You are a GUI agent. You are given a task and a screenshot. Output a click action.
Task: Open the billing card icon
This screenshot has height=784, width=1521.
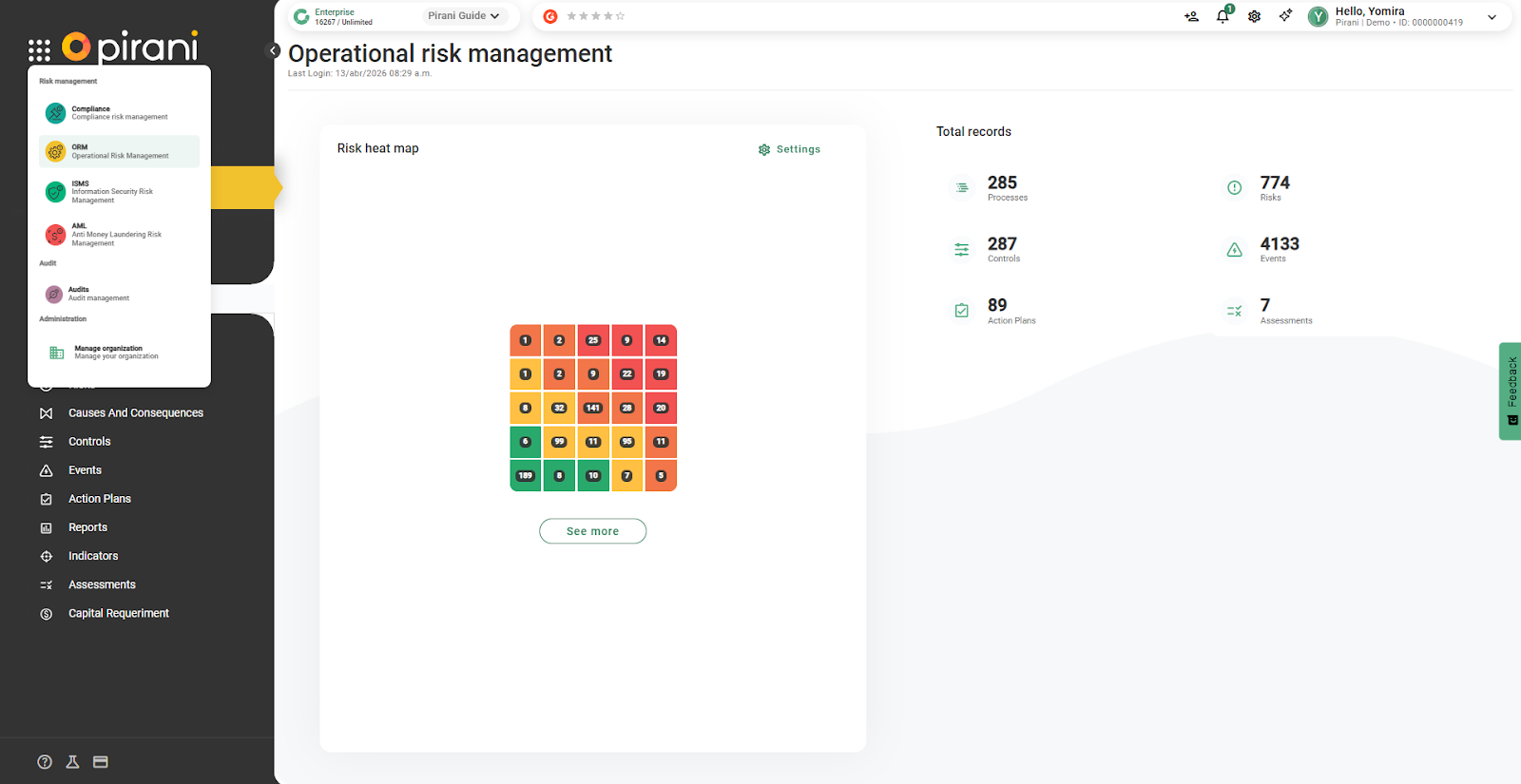click(101, 762)
